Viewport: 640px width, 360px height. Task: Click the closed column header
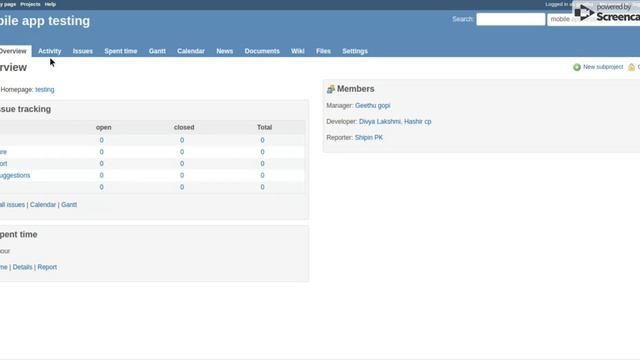coord(184,127)
